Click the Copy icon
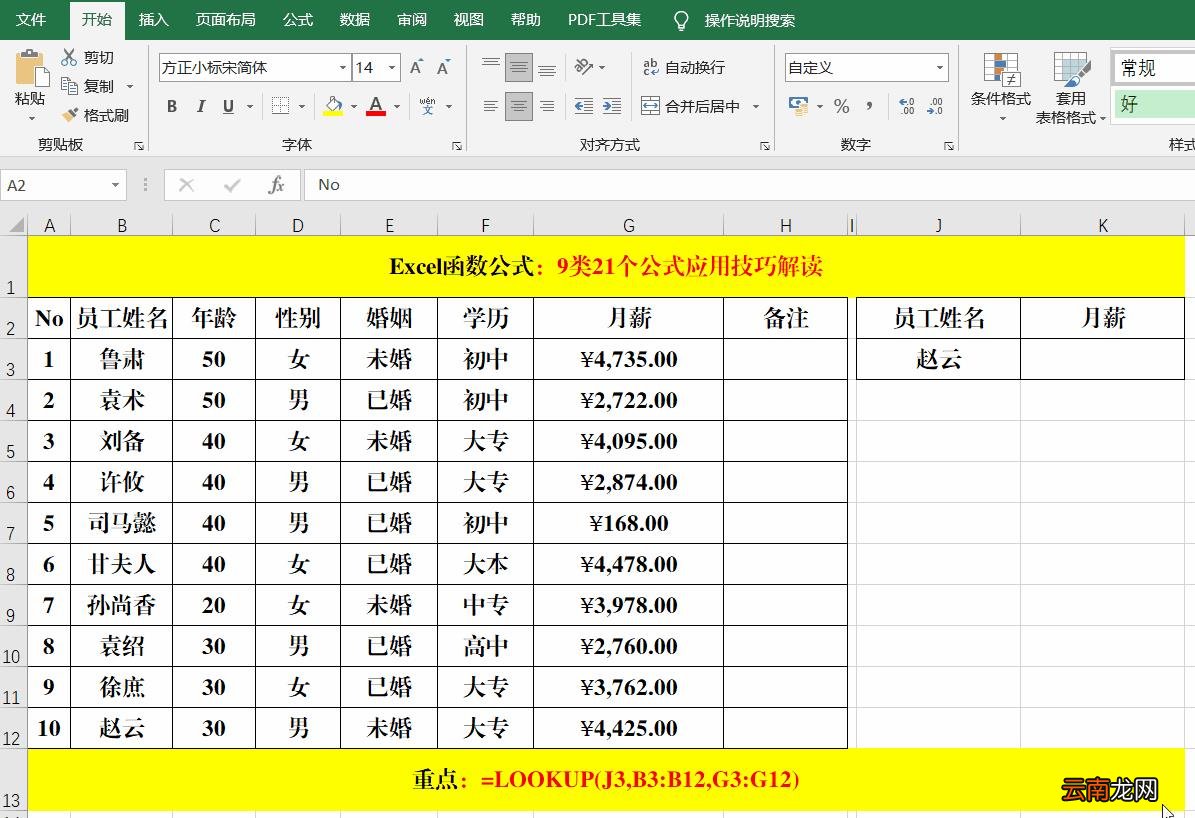This screenshot has width=1195, height=818. [x=69, y=86]
